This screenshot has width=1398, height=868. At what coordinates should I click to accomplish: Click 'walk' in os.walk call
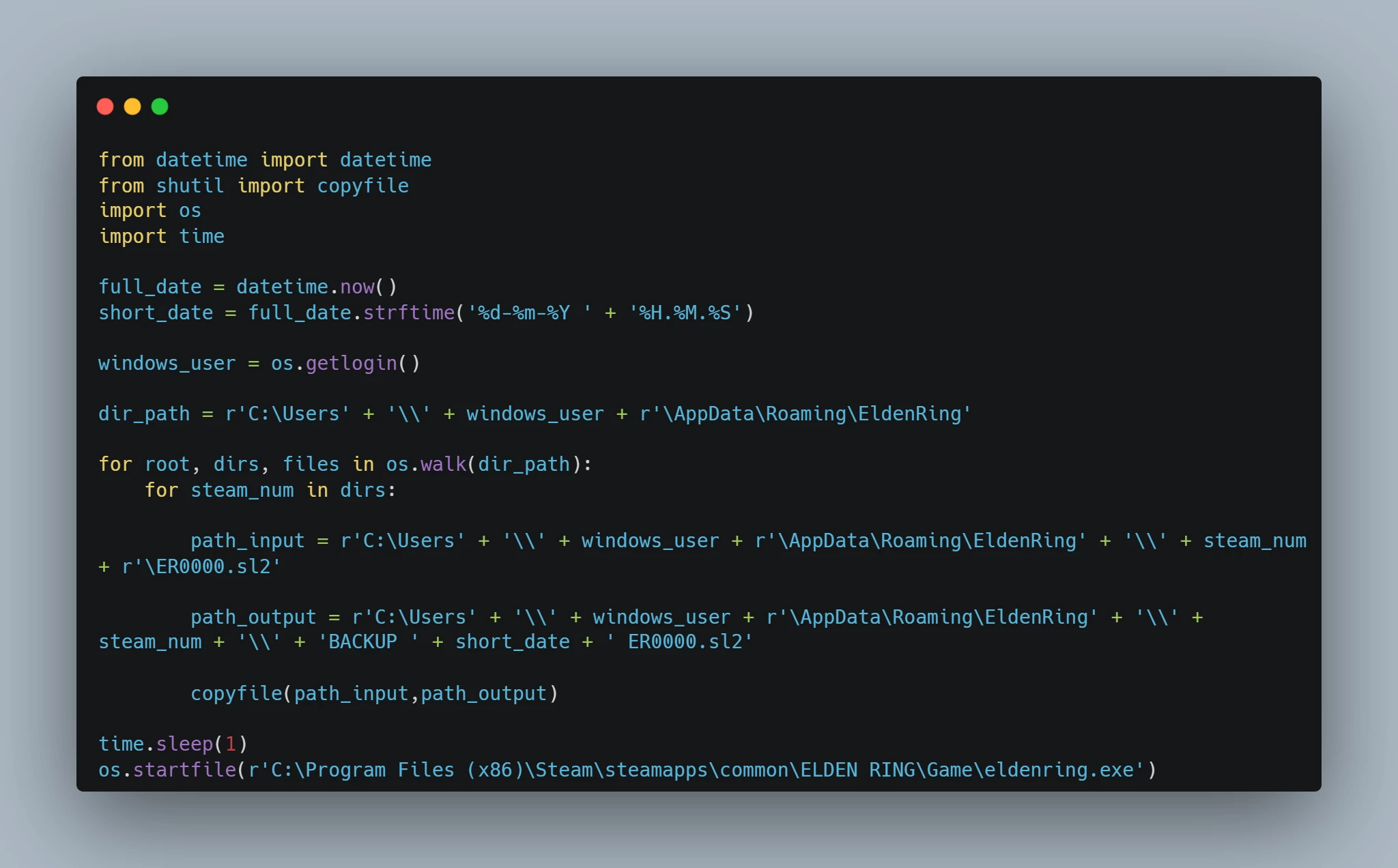coord(443,464)
